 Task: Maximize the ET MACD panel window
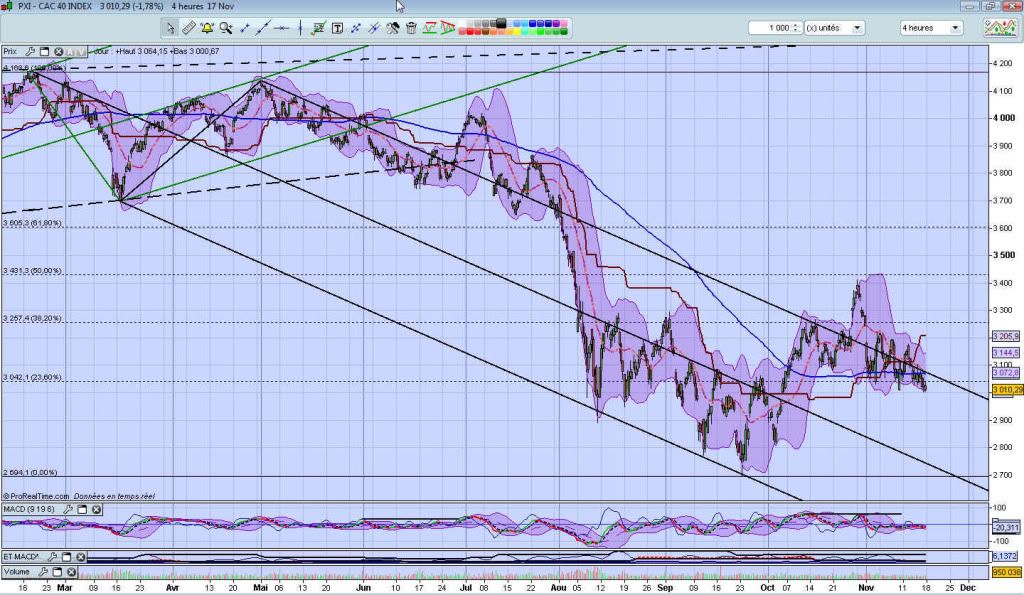pyautogui.click(x=65, y=556)
